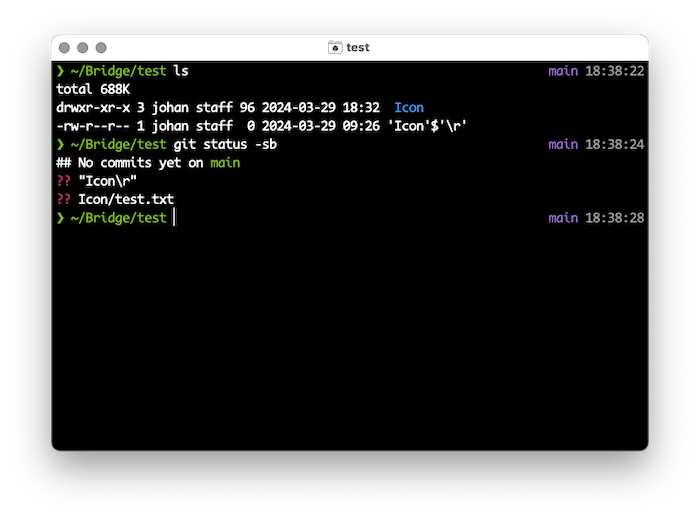Click date '2024-03-29 18:32'

coord(321,108)
